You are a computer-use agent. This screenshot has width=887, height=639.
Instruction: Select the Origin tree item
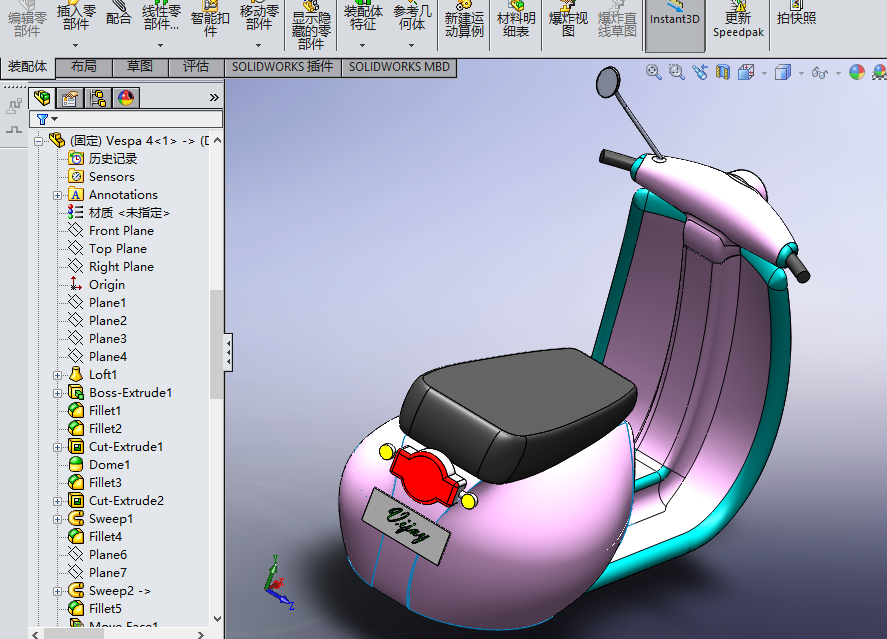point(97,284)
